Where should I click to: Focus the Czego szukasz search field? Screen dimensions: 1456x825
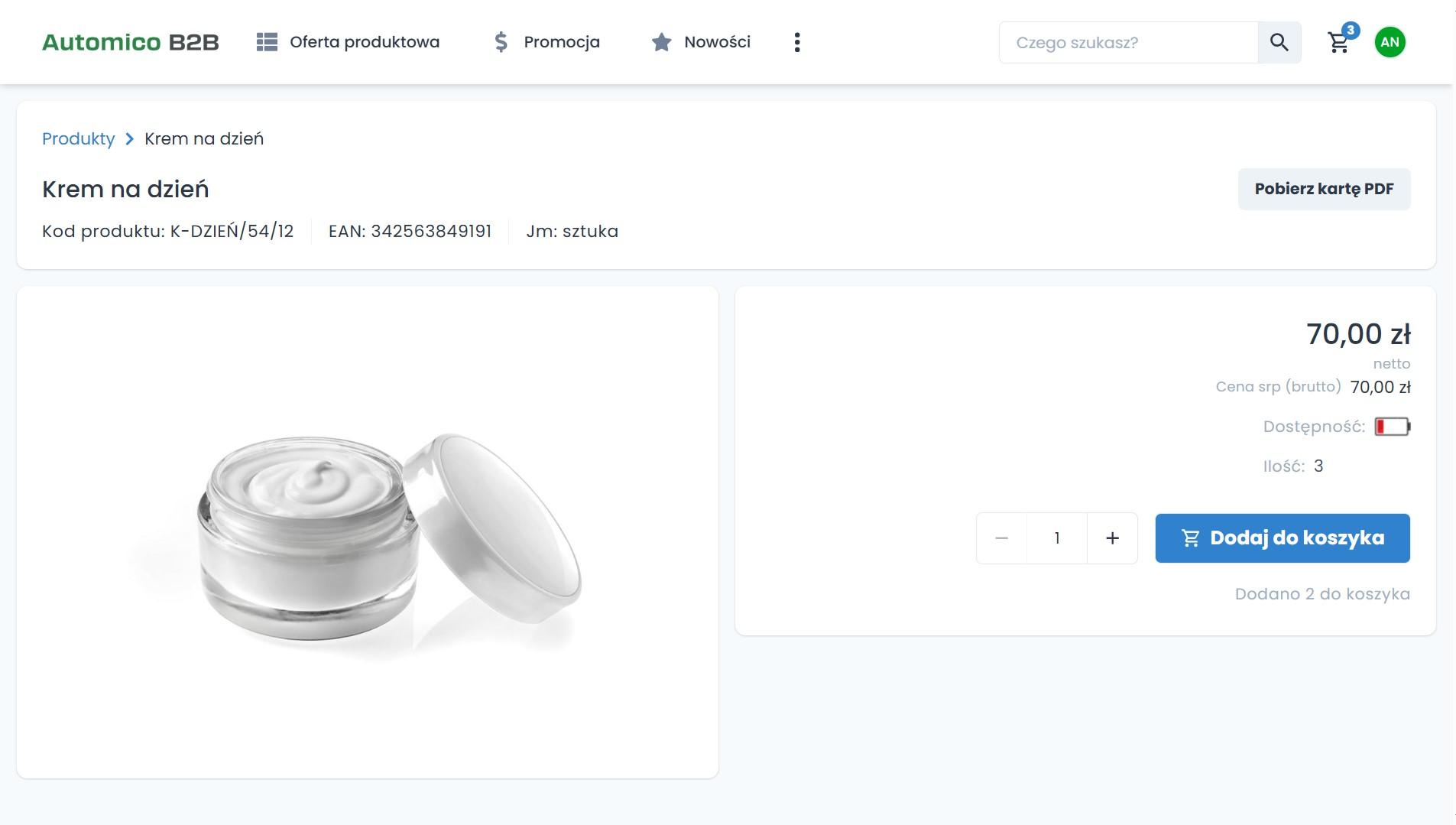point(1127,43)
